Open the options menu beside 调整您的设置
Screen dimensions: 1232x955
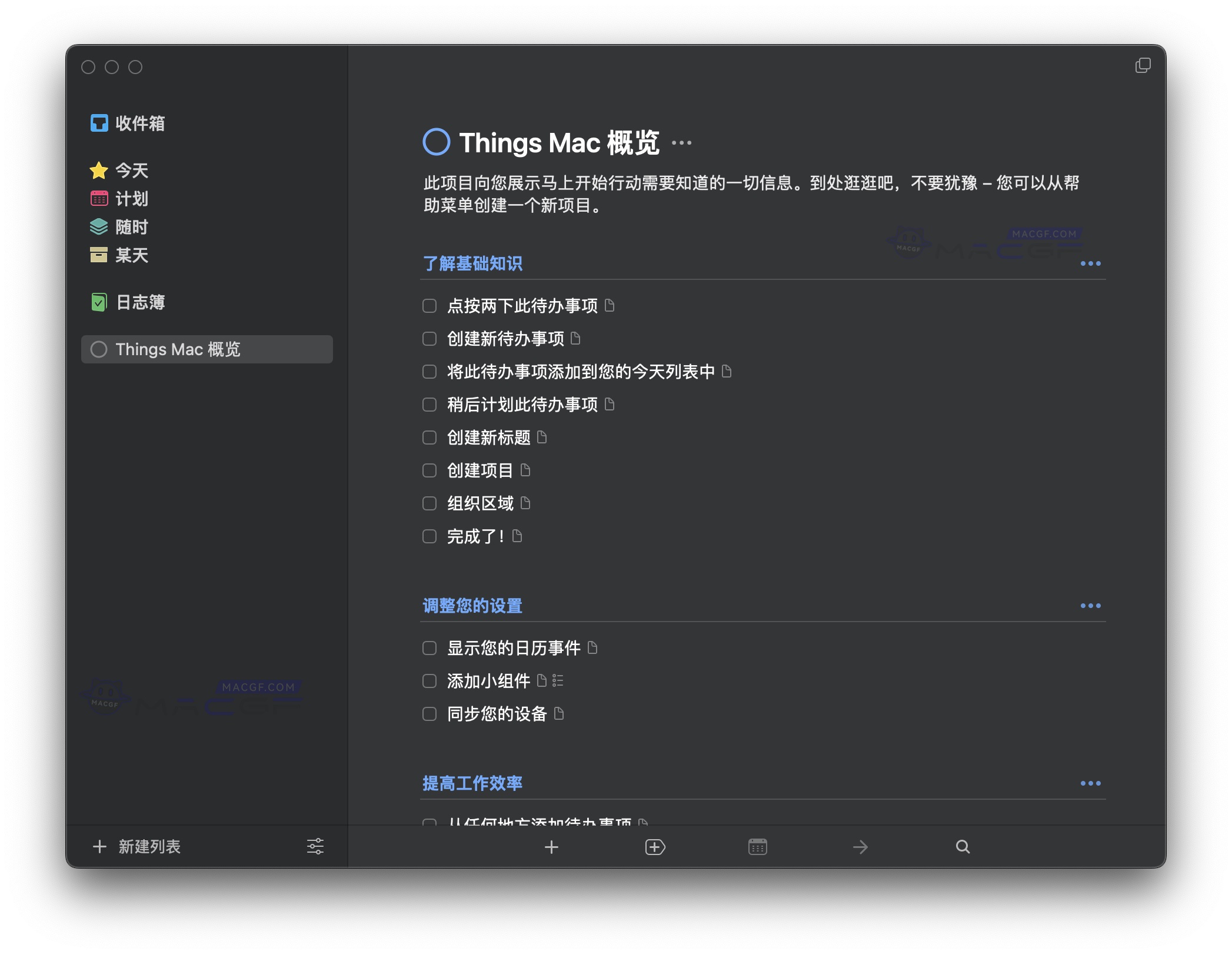pyautogui.click(x=1091, y=606)
